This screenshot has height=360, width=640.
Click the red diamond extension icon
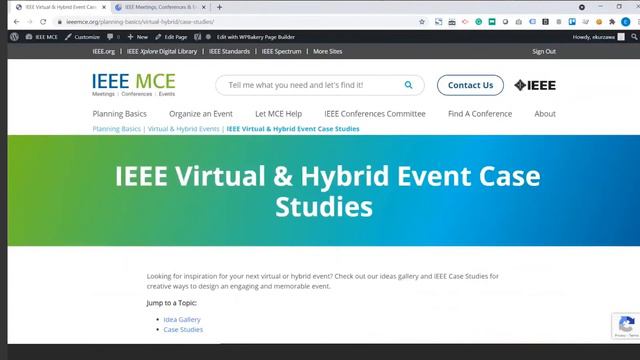(465, 22)
